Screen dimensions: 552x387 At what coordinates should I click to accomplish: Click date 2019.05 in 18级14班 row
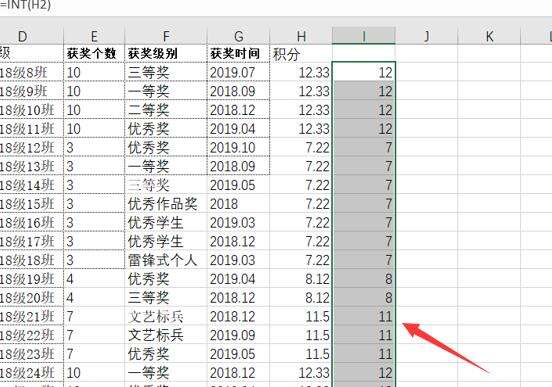(239, 185)
